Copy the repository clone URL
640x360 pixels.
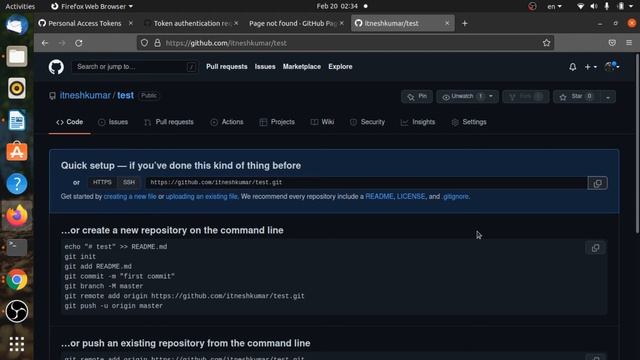pos(597,183)
